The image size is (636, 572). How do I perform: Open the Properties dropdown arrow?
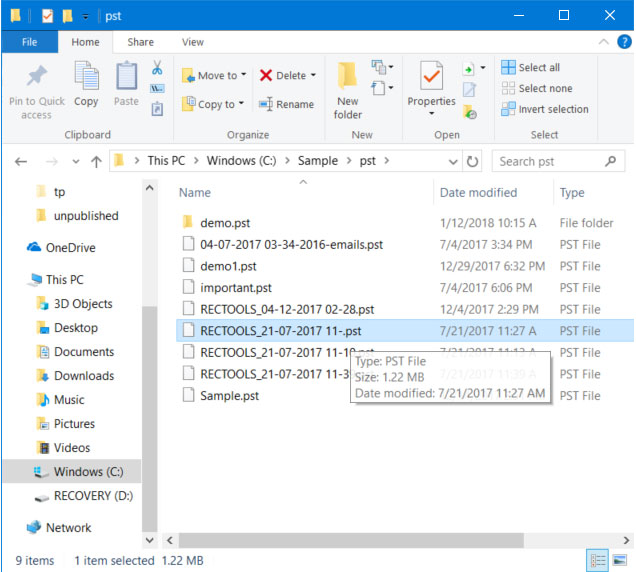tap(432, 114)
